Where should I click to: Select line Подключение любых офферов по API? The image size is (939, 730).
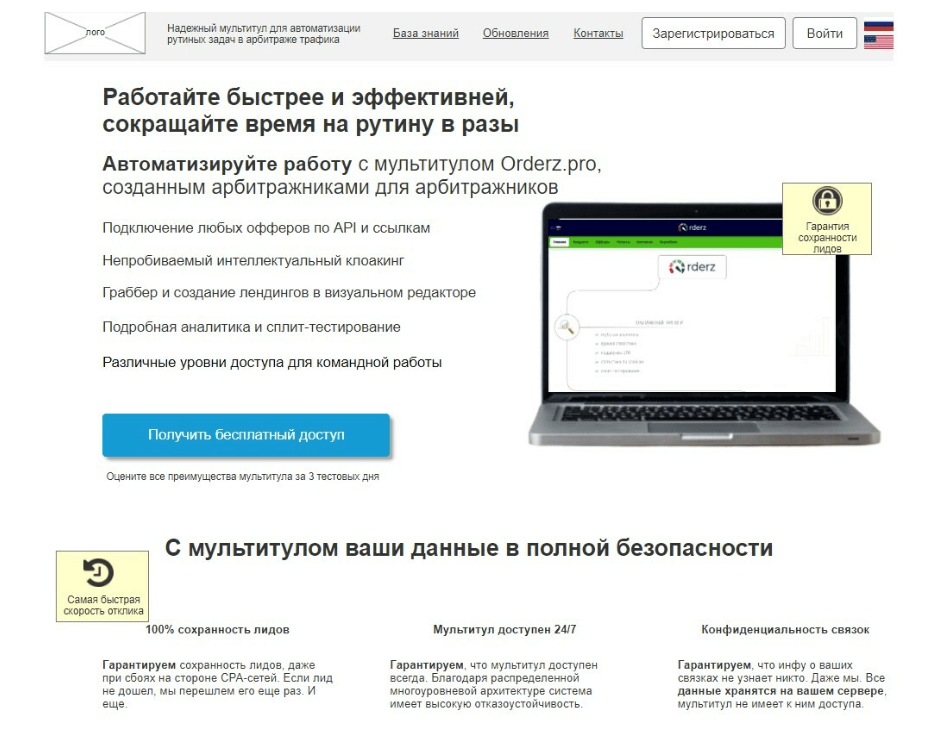pyautogui.click(x=266, y=228)
